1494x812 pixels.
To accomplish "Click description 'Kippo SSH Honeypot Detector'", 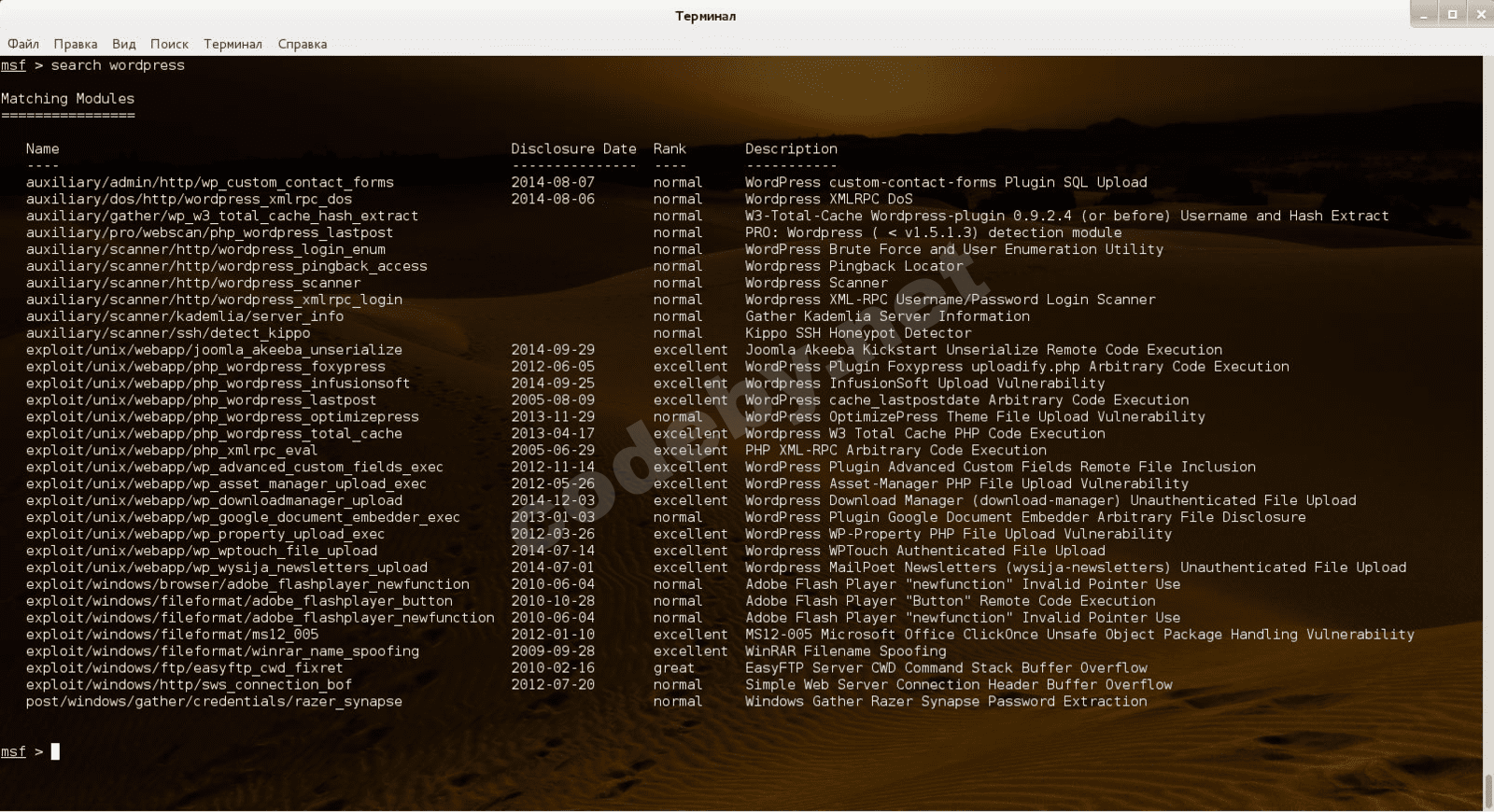I will click(858, 334).
